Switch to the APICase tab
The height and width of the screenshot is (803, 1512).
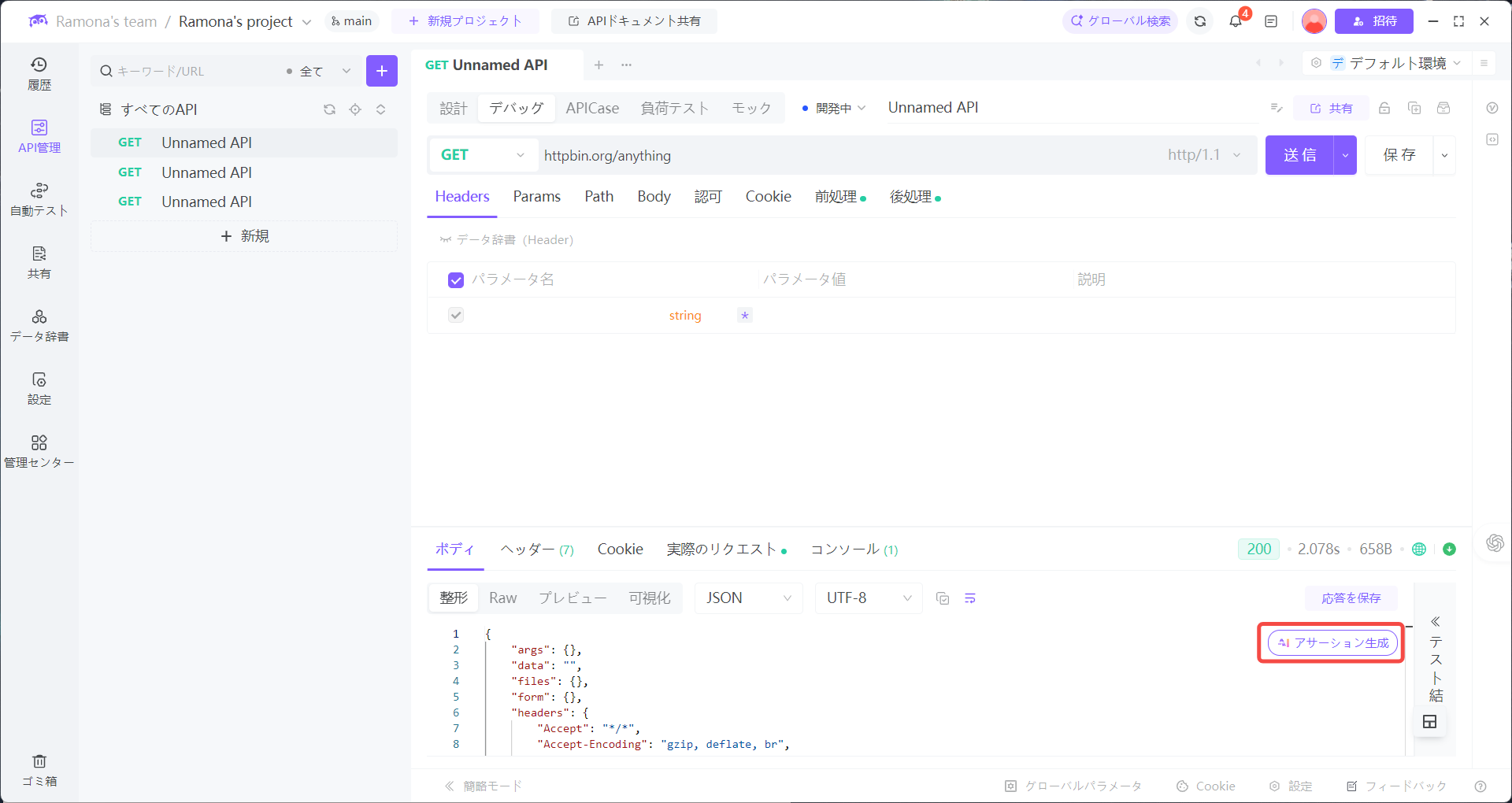tap(592, 108)
